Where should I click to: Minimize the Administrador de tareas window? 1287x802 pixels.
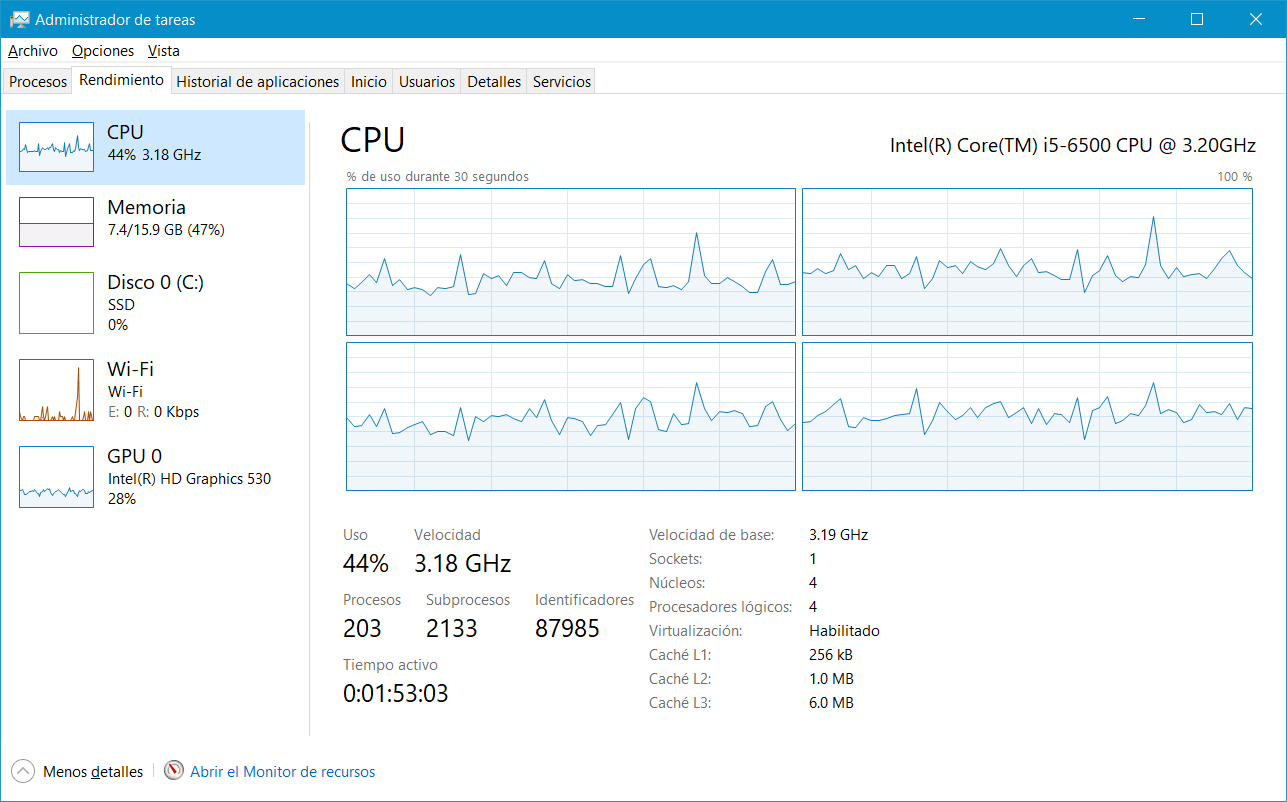tap(1137, 19)
